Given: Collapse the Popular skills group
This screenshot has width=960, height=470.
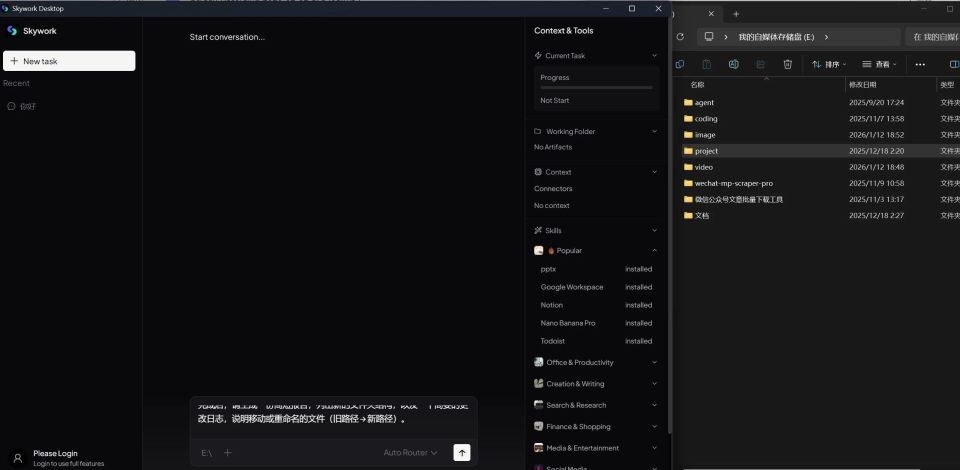Looking at the screenshot, I should (x=654, y=251).
